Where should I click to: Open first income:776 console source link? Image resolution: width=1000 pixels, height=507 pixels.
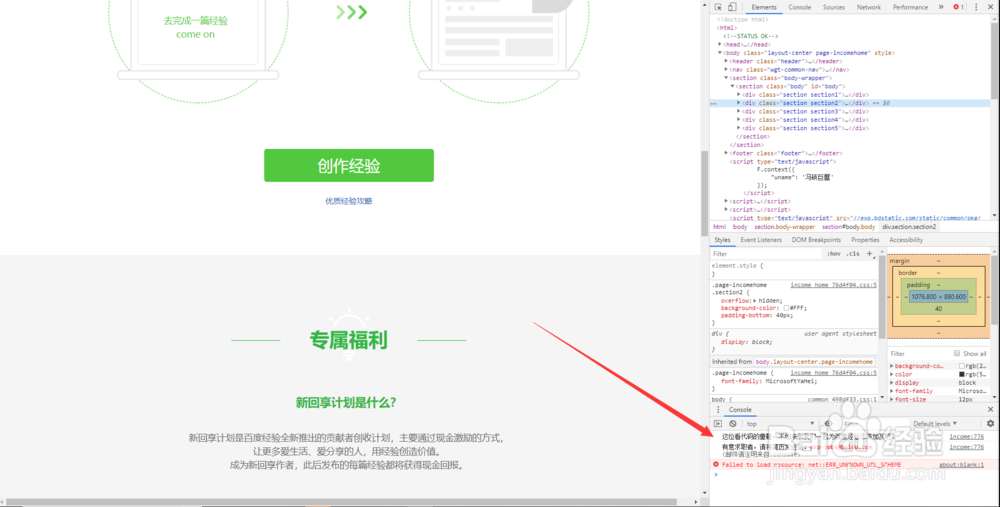[966, 436]
